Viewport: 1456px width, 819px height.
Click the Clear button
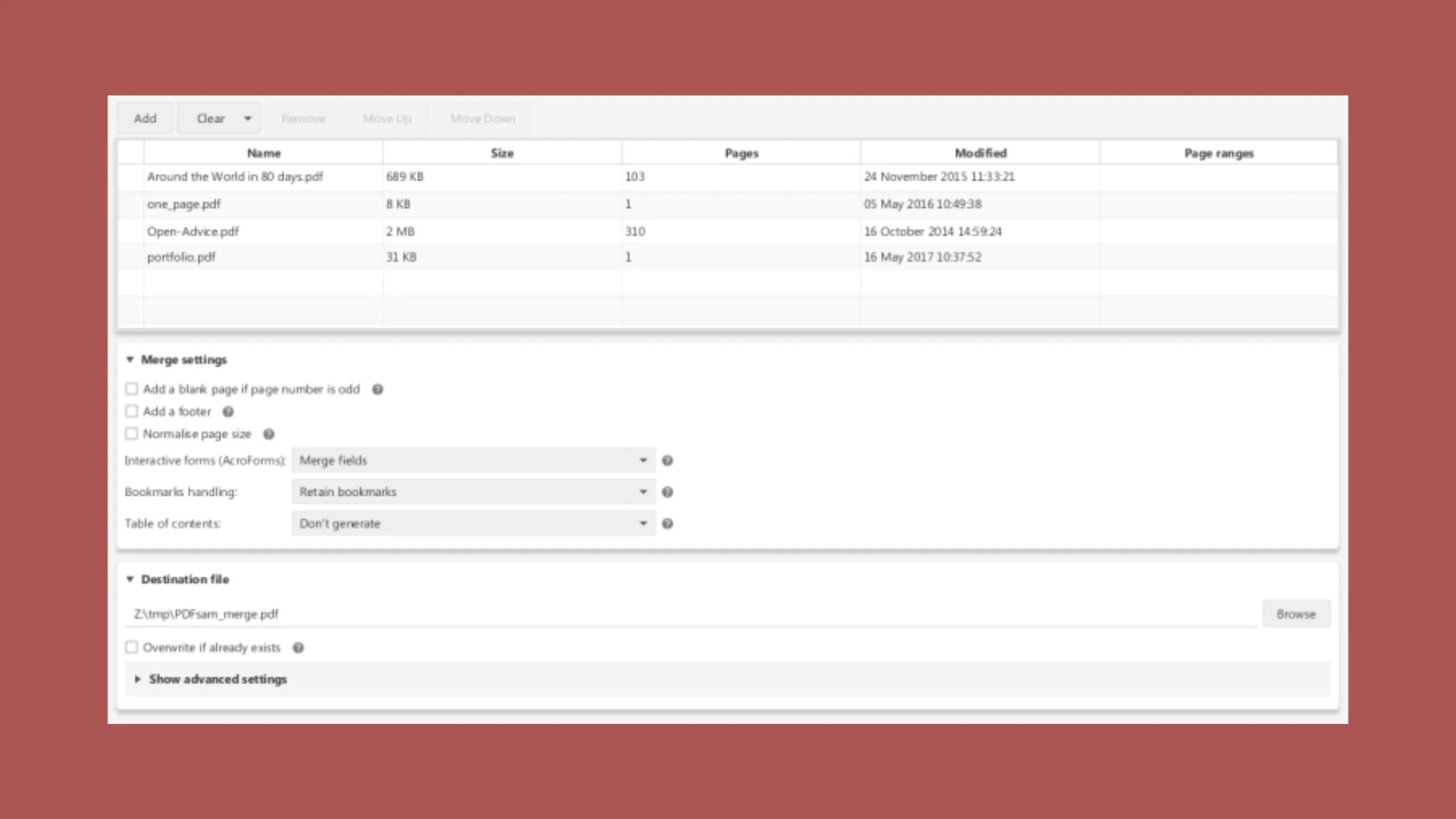[x=210, y=119]
